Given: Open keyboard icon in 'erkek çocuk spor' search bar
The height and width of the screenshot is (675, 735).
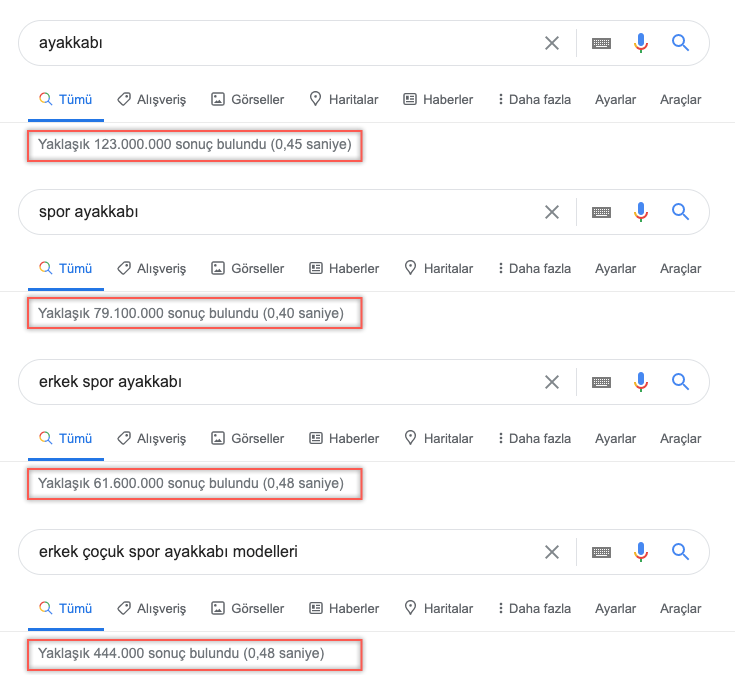Looking at the screenshot, I should click(x=601, y=553).
